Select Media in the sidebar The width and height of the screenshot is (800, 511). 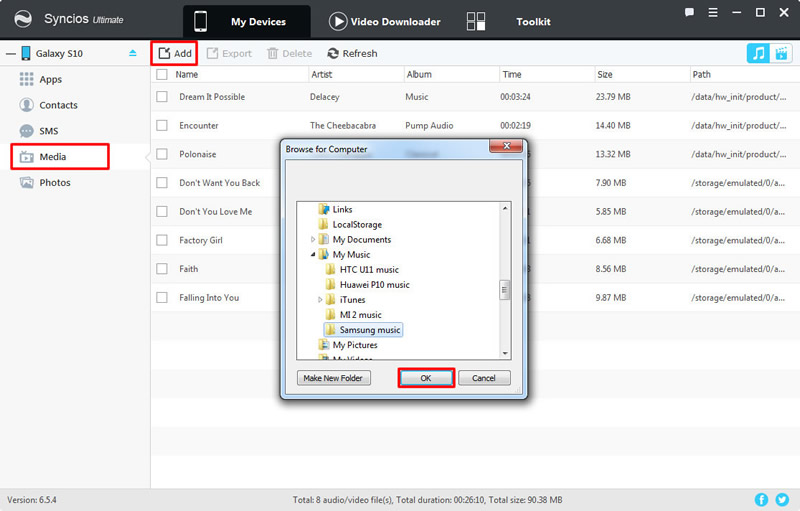[x=60, y=157]
